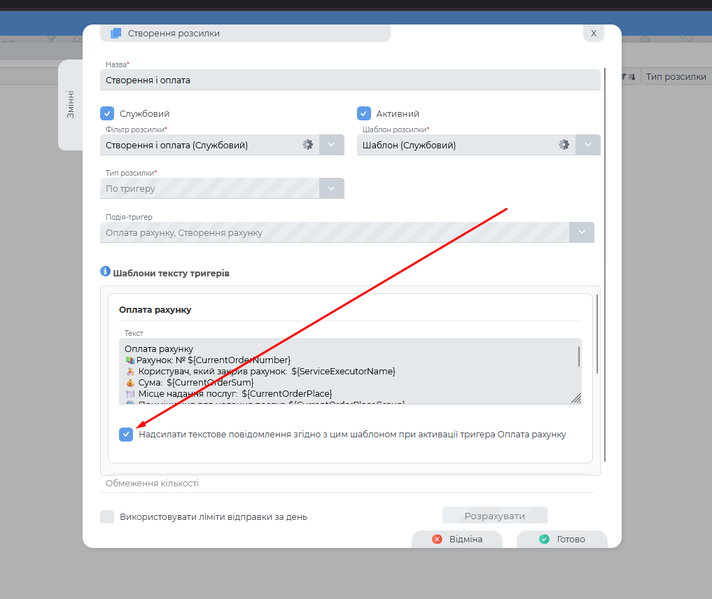
Task: Click the Відміна cancel button
Action: tap(456, 539)
